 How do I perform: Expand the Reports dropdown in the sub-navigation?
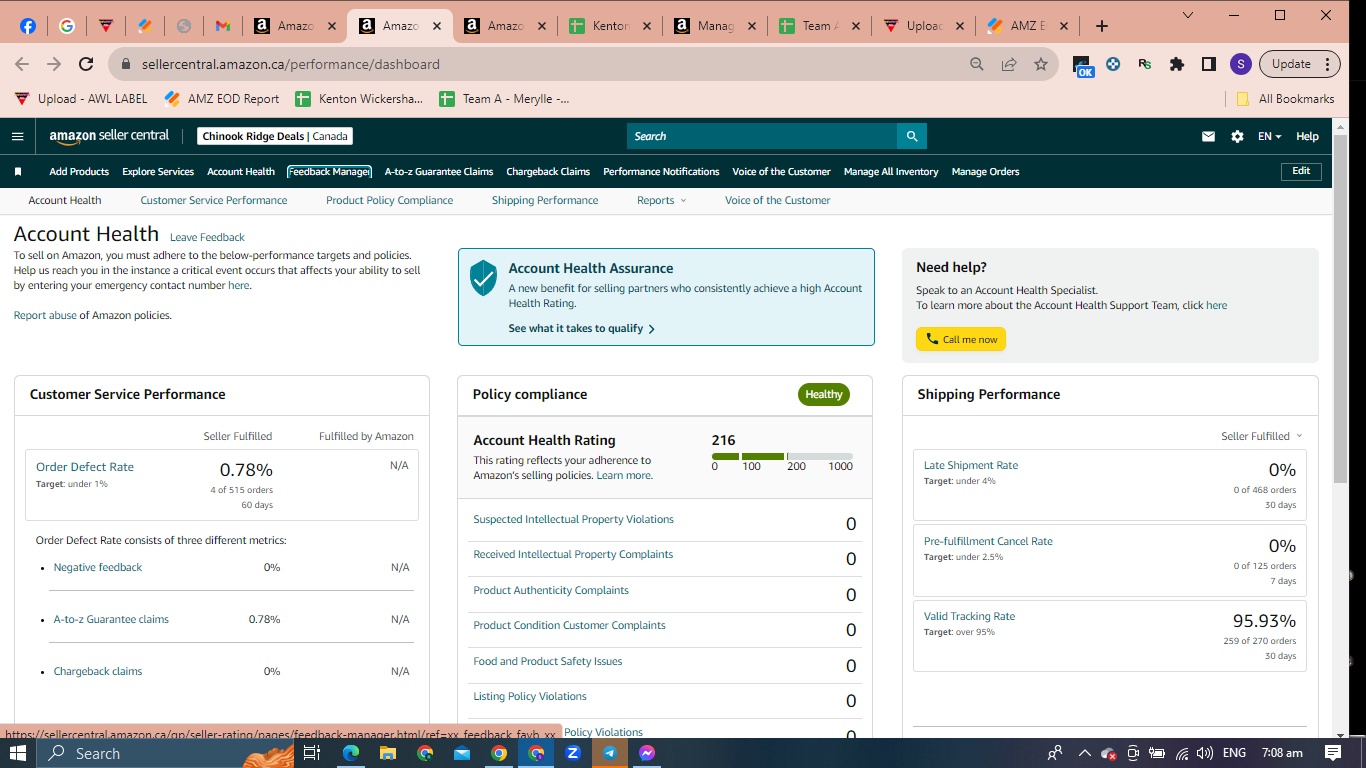[x=661, y=200]
